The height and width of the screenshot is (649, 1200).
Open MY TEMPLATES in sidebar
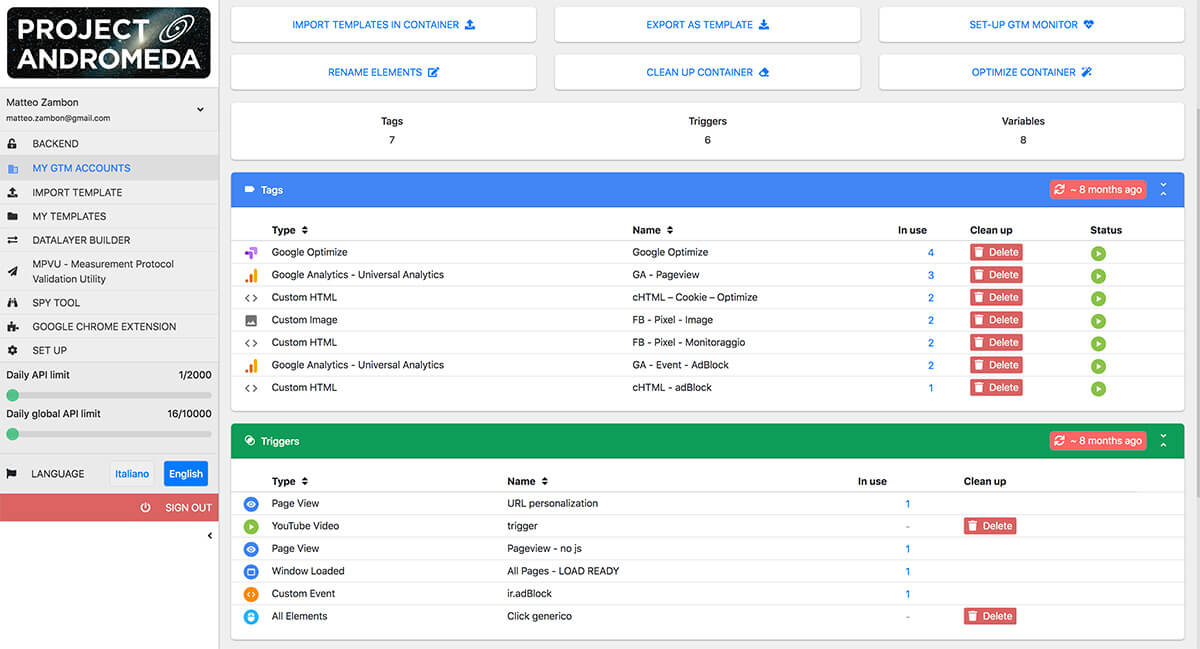pyautogui.click(x=109, y=216)
